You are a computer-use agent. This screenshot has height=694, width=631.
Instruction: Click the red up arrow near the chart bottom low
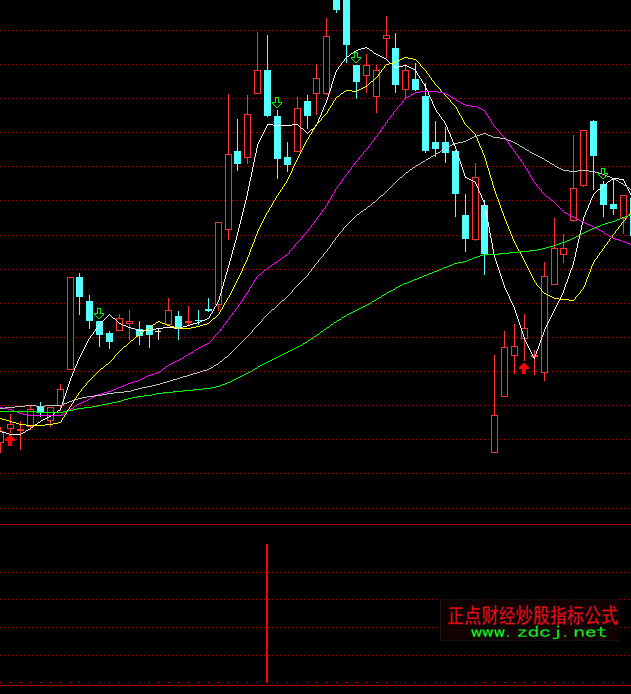coord(524,368)
